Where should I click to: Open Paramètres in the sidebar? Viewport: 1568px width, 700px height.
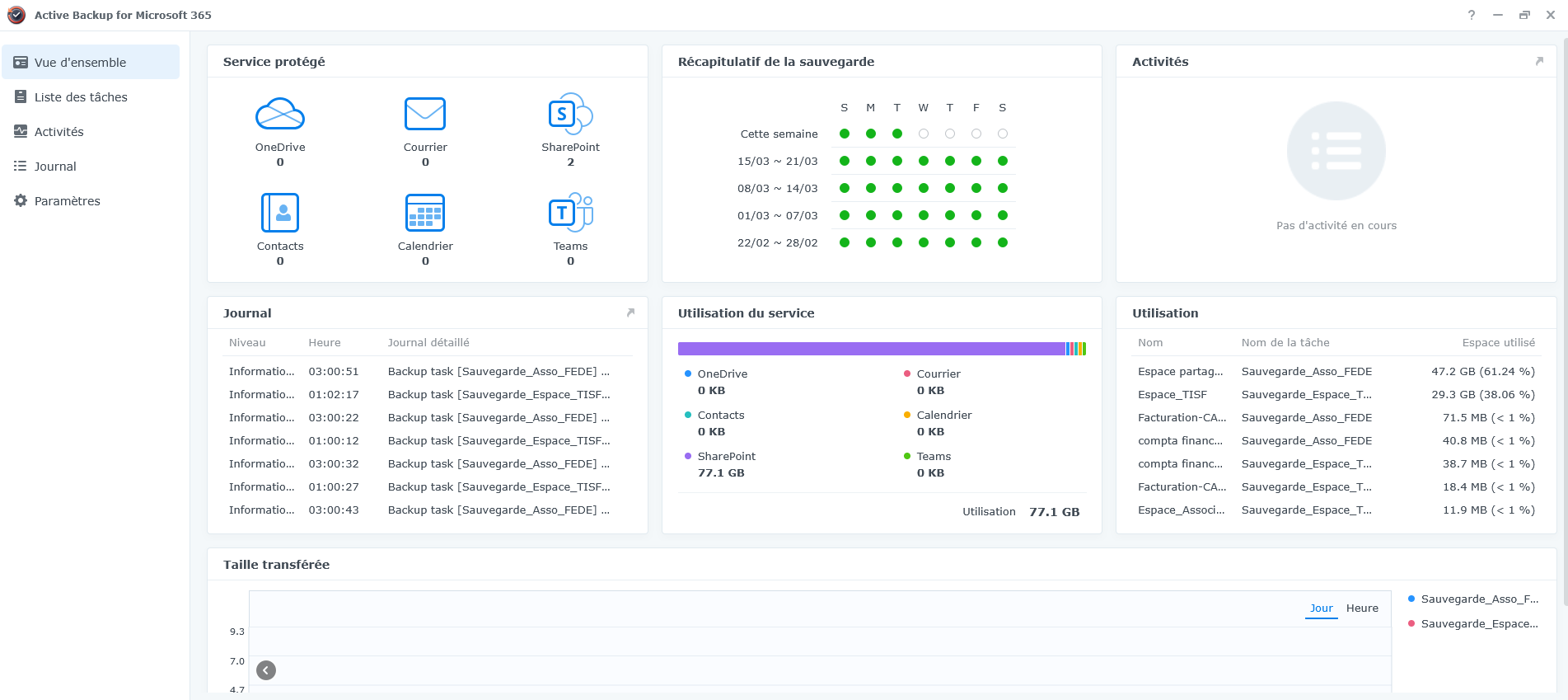click(91, 201)
